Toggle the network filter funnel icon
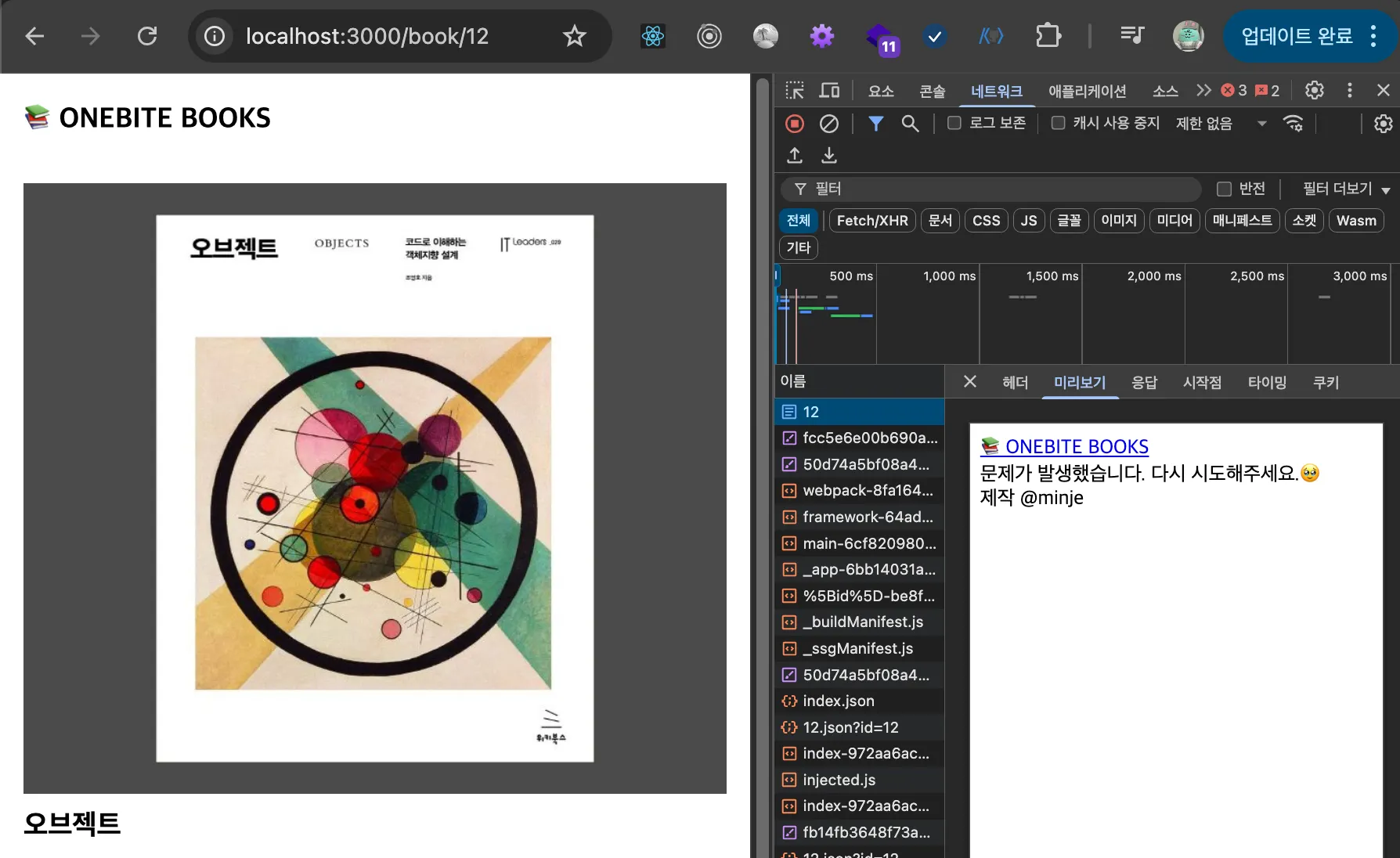The width and height of the screenshot is (1400, 858). 876,124
